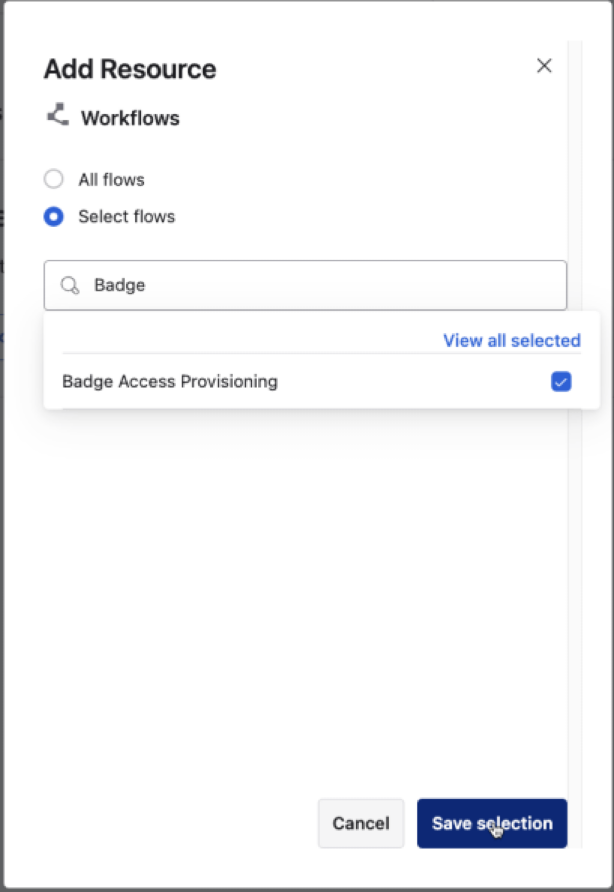Click the Workflows section header

[x=129, y=117]
